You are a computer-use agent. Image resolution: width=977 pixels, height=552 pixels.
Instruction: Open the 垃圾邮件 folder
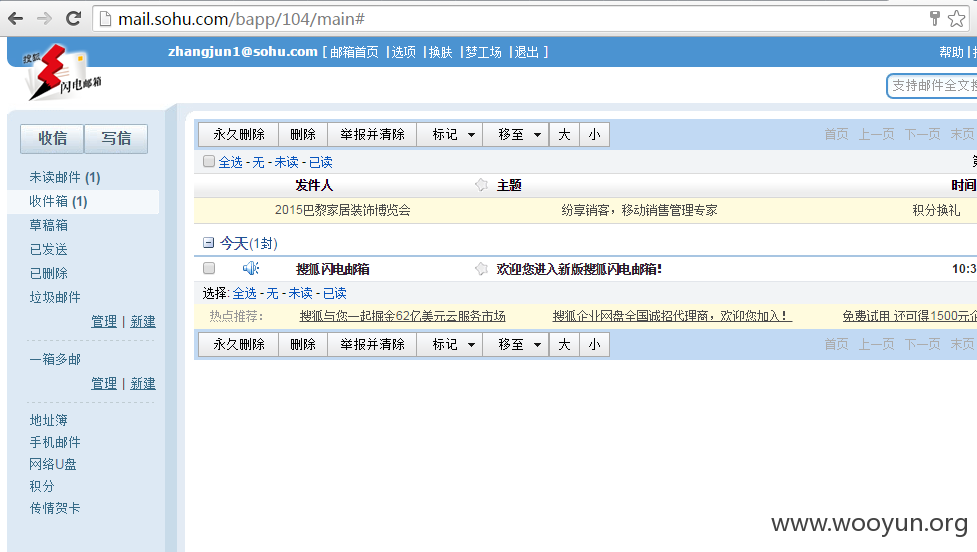[x=55, y=297]
